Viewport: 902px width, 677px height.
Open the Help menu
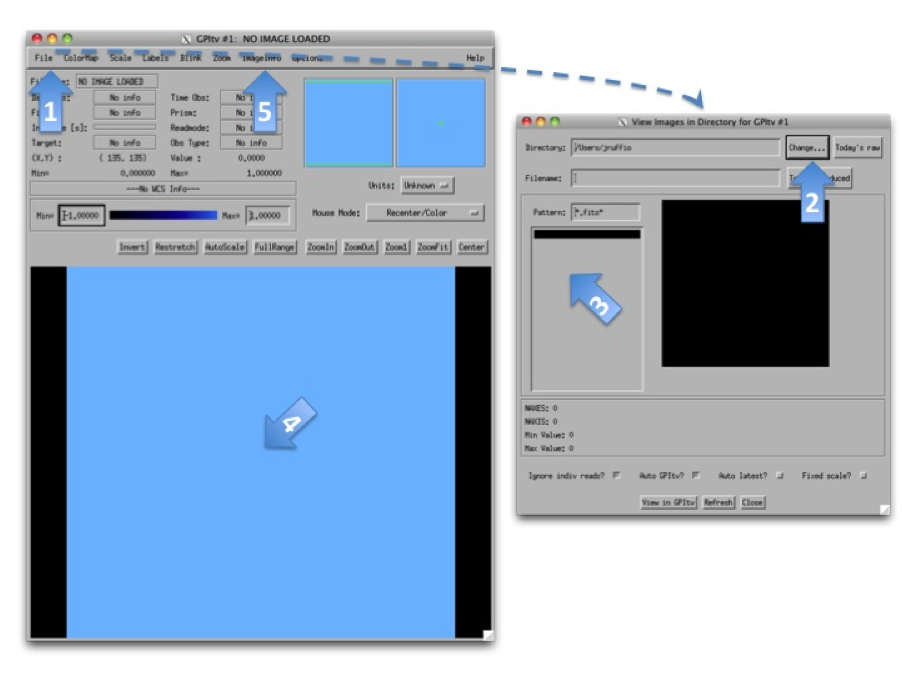[475, 58]
